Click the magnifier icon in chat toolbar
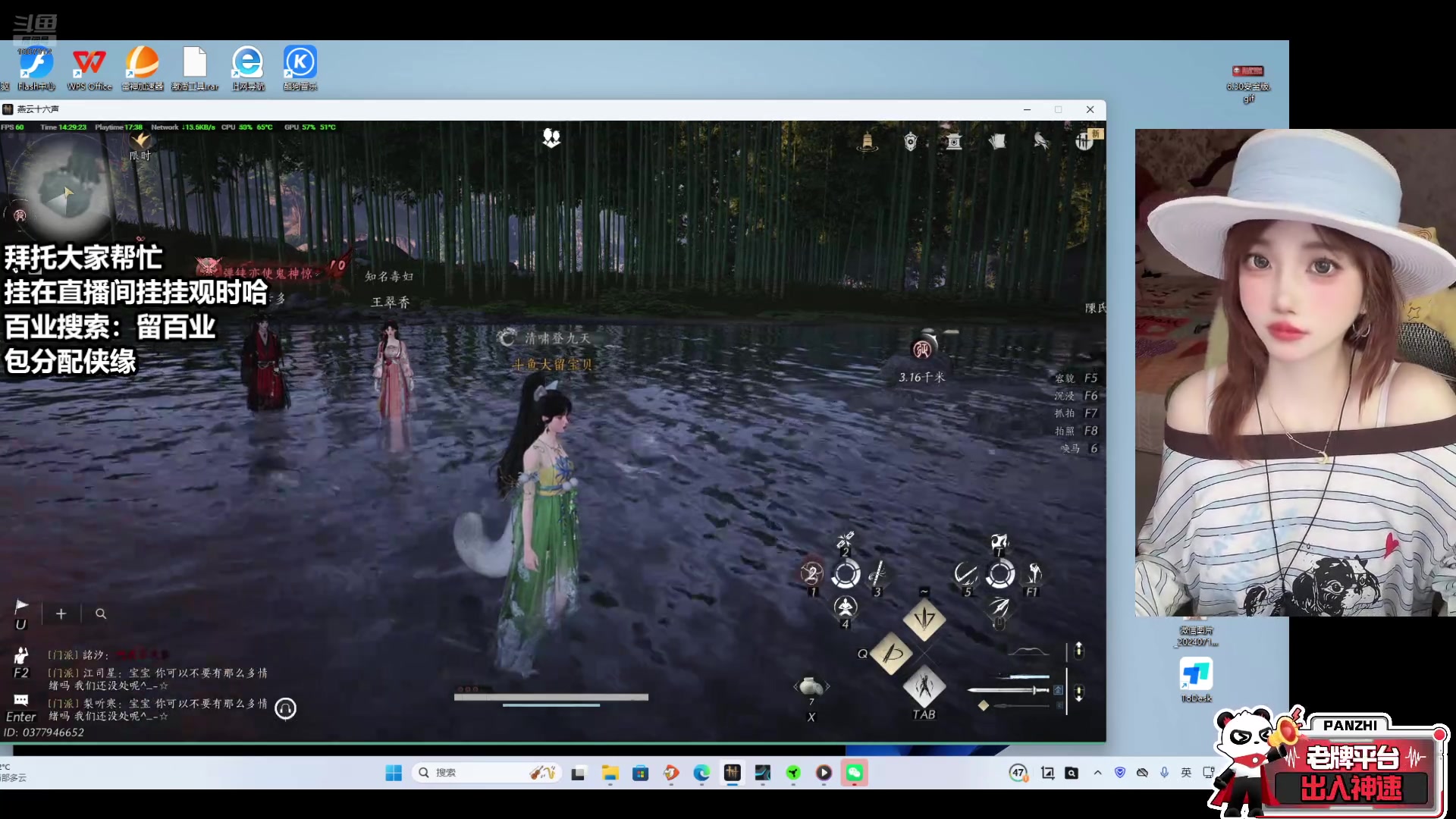 (101, 613)
